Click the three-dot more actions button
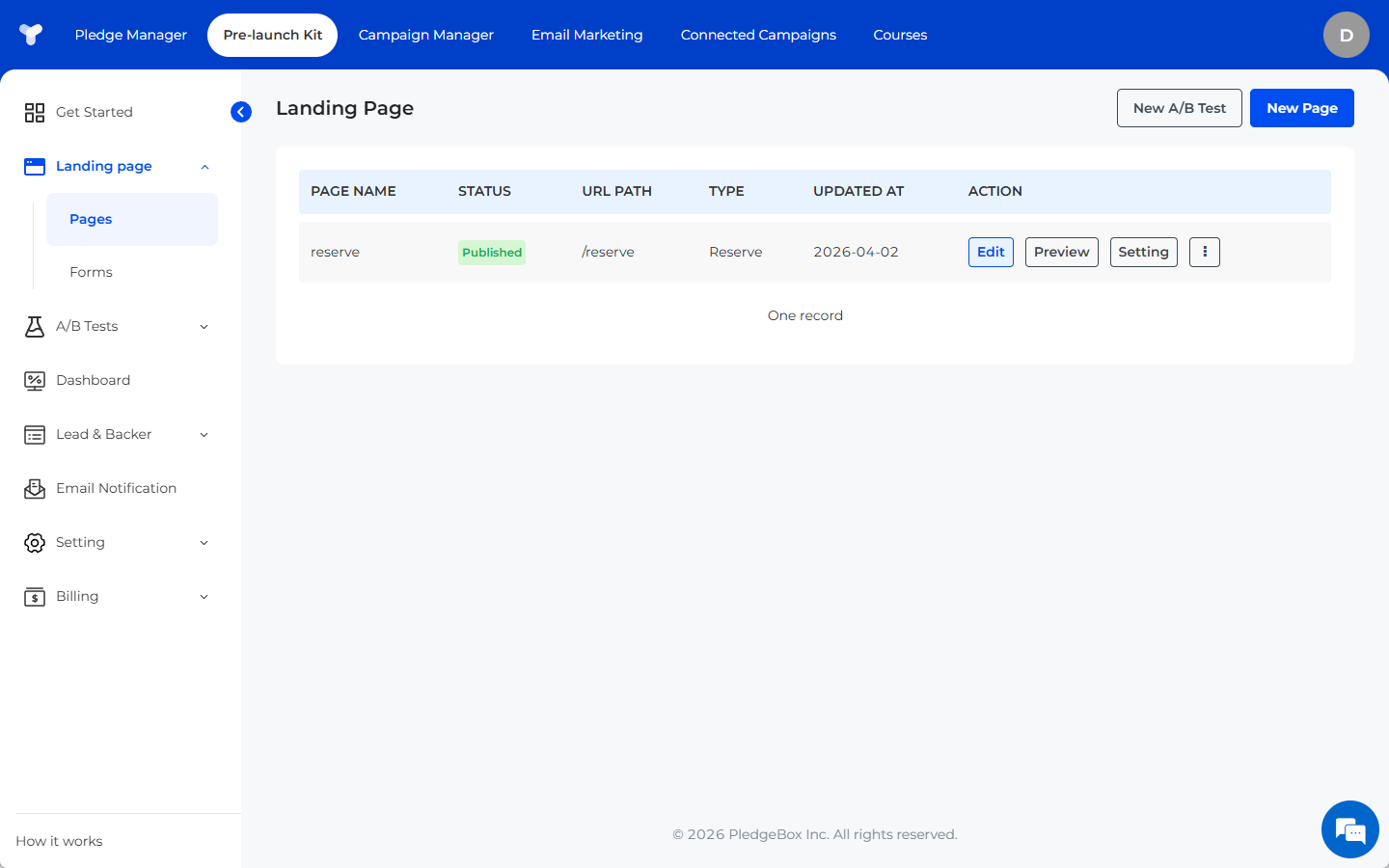This screenshot has height=868, width=1389. [x=1204, y=252]
